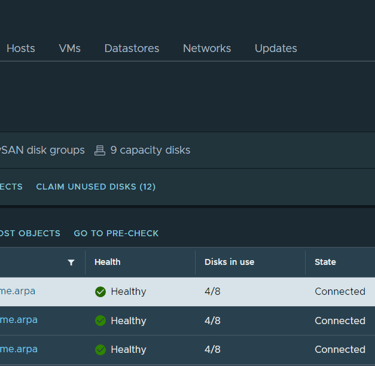Open the third me.arpa host link
The height and width of the screenshot is (366, 375).
19,349
